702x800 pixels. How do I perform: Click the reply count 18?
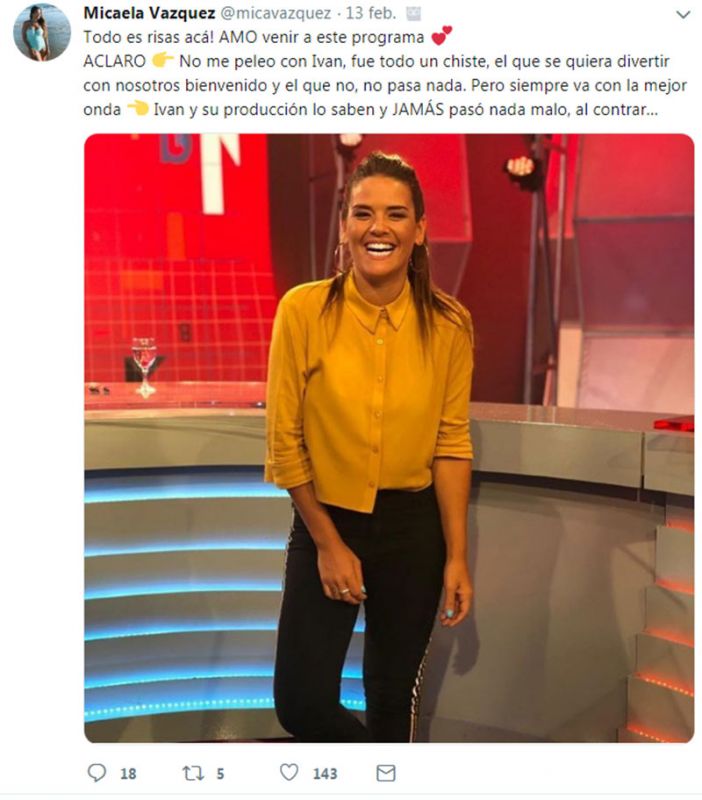tap(128, 774)
